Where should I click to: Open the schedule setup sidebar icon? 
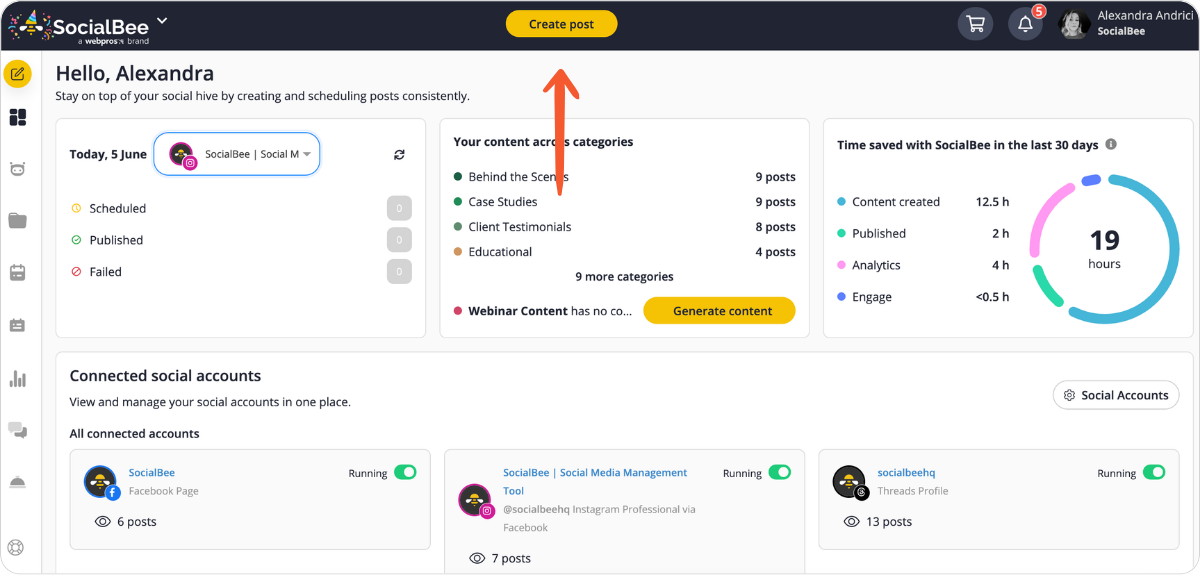pos(17,325)
